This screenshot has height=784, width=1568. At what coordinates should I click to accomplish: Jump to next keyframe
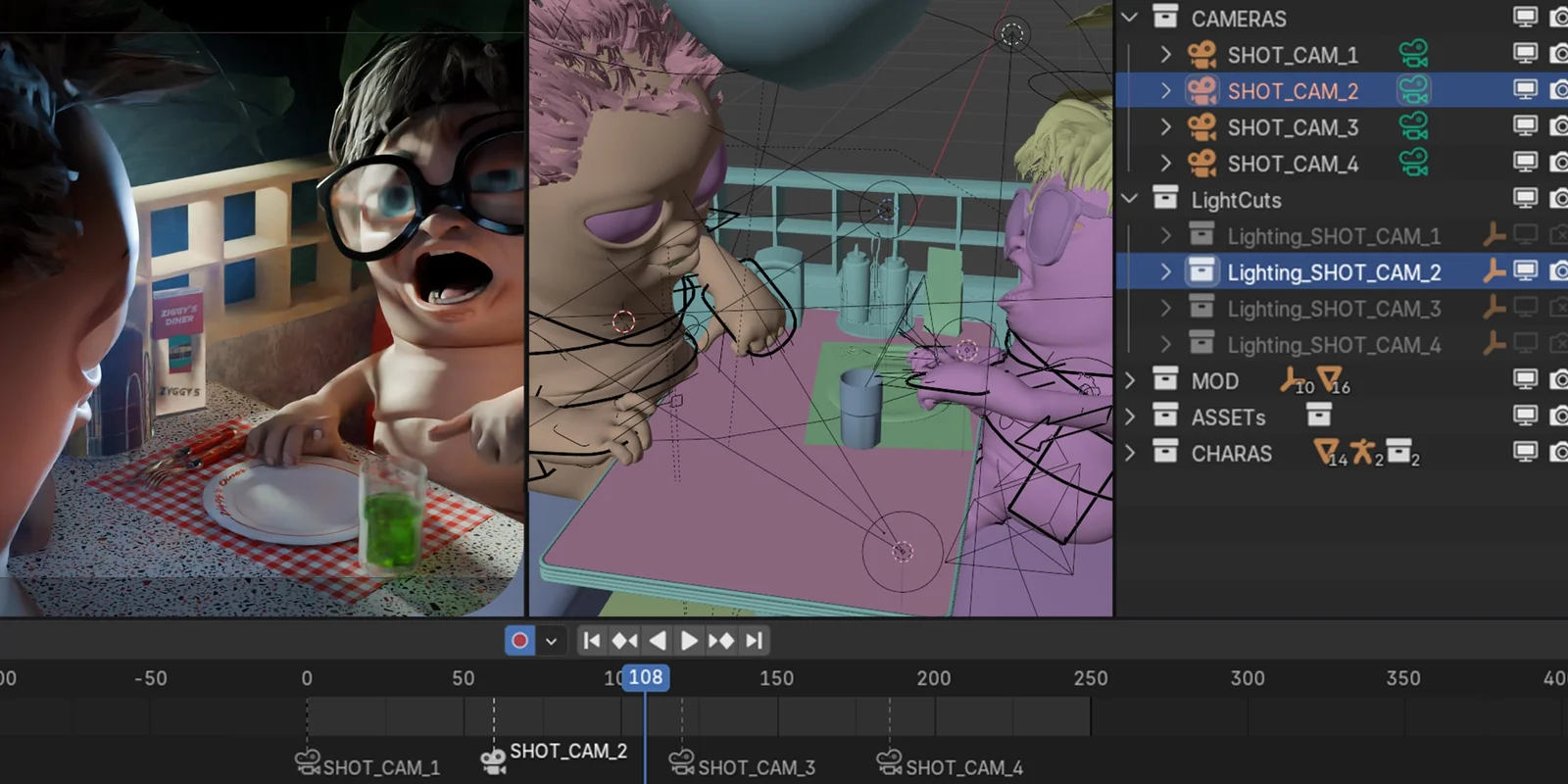[x=721, y=641]
